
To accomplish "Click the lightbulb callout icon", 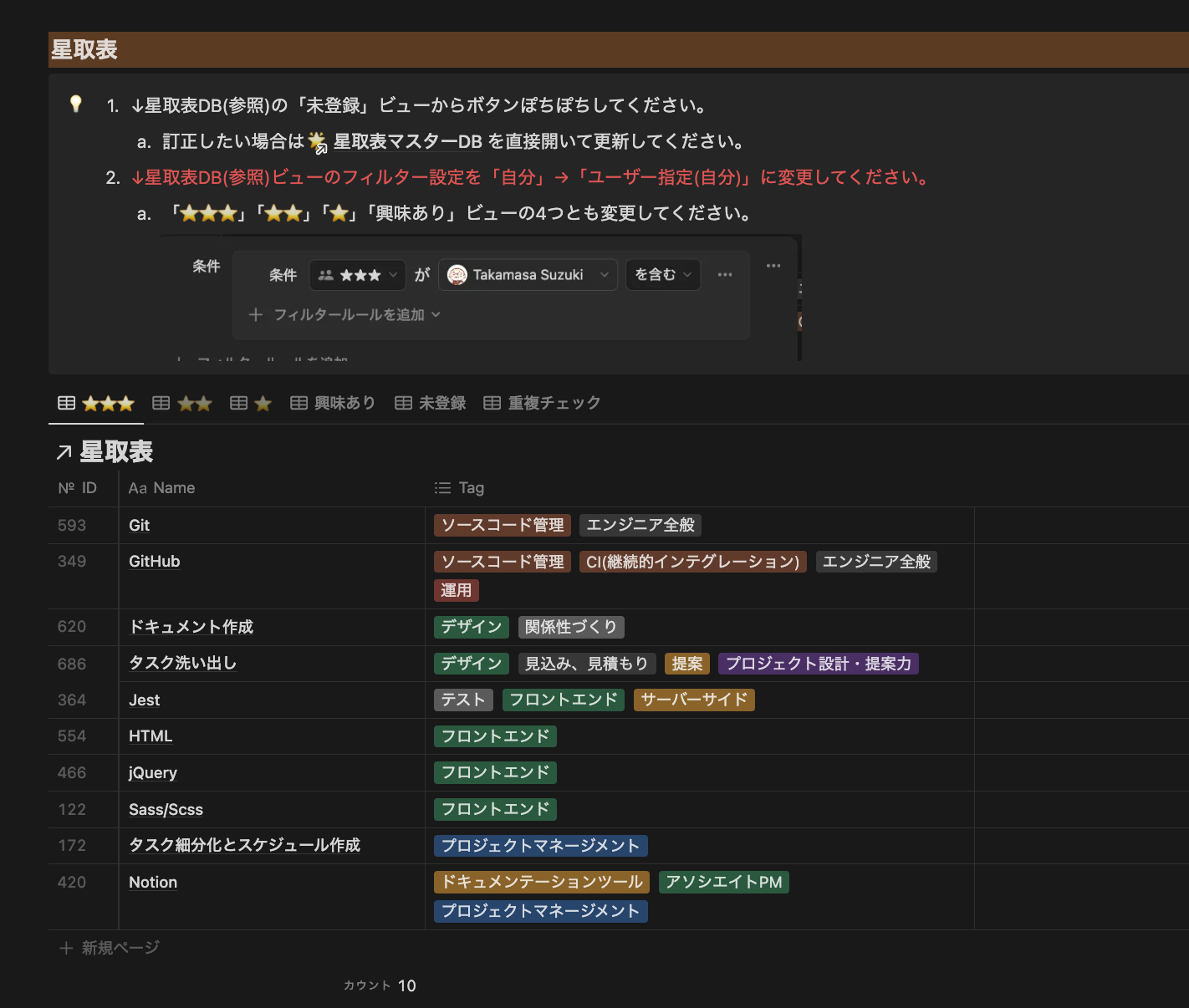I will [76, 104].
